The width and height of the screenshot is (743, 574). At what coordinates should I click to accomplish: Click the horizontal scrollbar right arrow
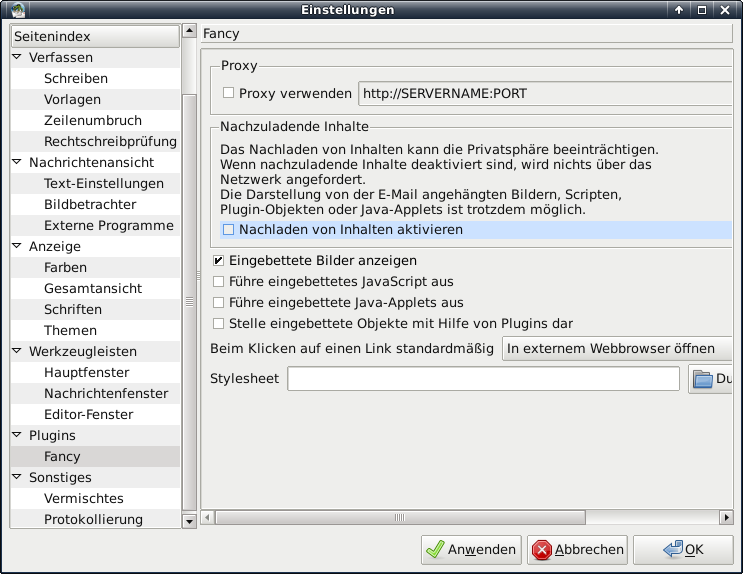click(726, 518)
